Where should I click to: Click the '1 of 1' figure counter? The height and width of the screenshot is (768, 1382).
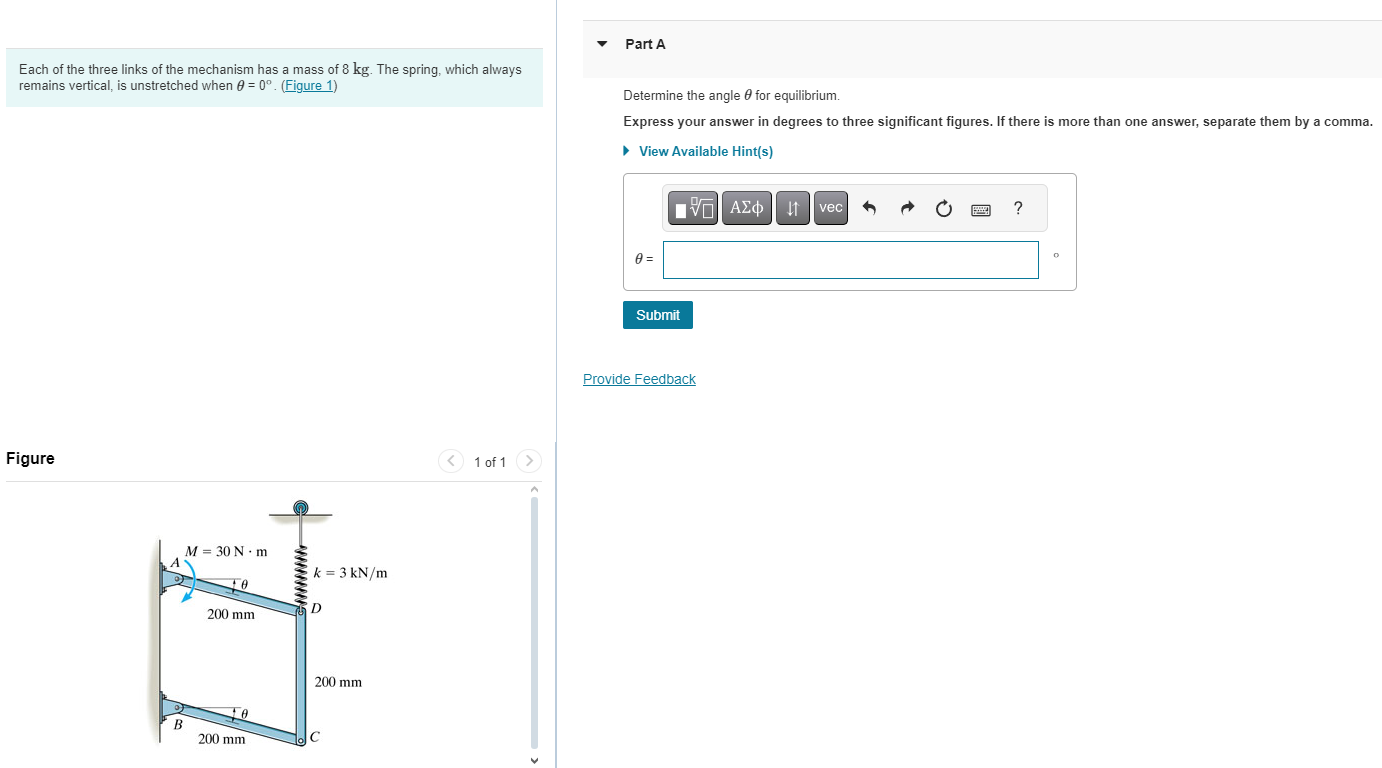pos(490,462)
